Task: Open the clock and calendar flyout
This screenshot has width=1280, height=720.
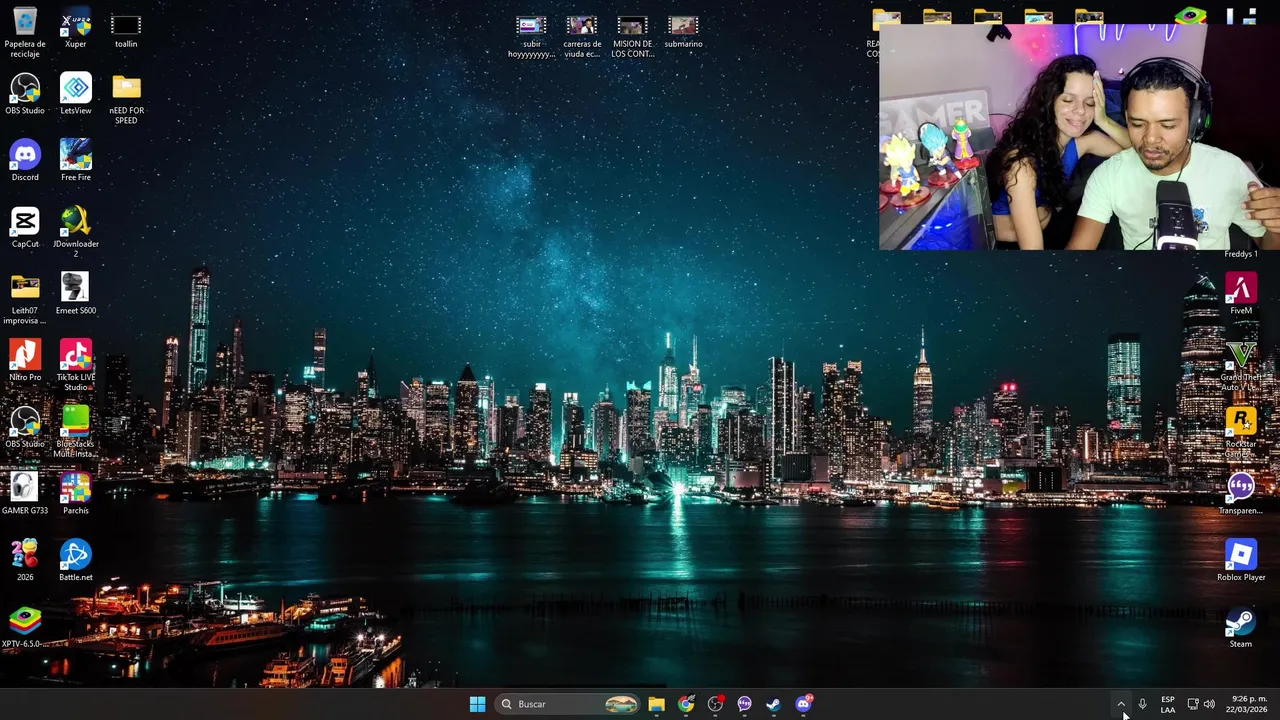Action: 1249,704
